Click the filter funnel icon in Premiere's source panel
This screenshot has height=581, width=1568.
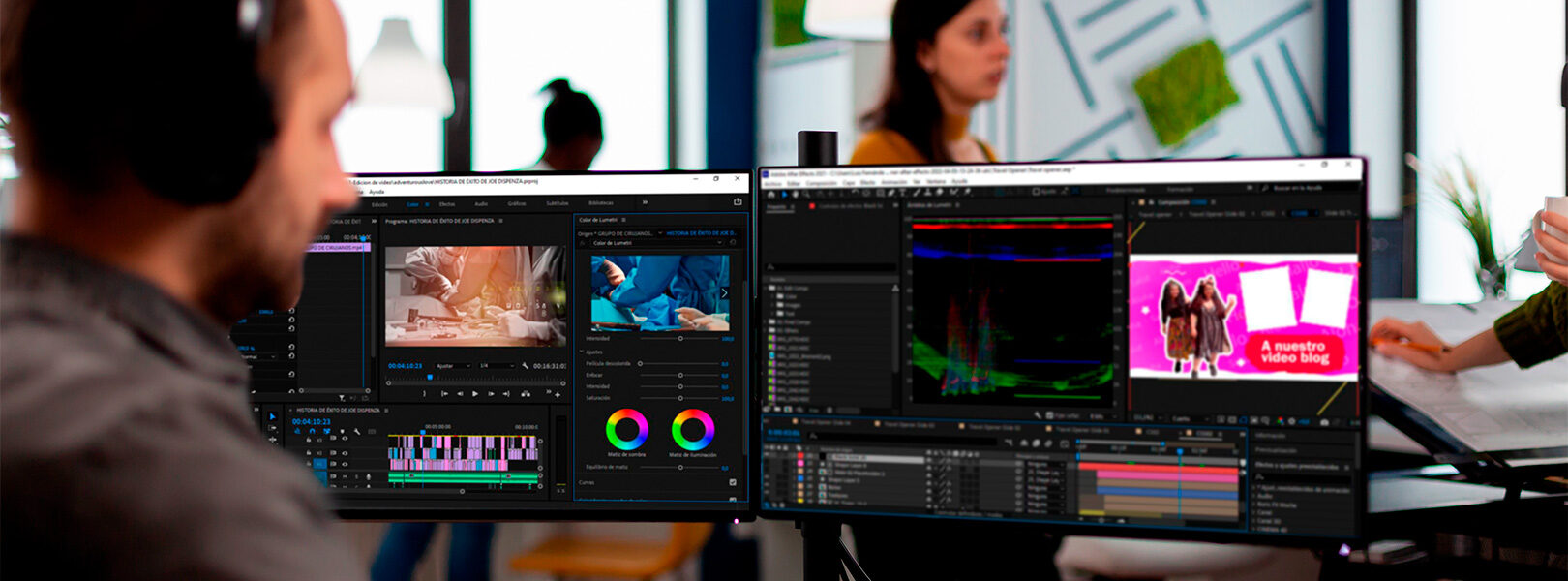(x=341, y=397)
